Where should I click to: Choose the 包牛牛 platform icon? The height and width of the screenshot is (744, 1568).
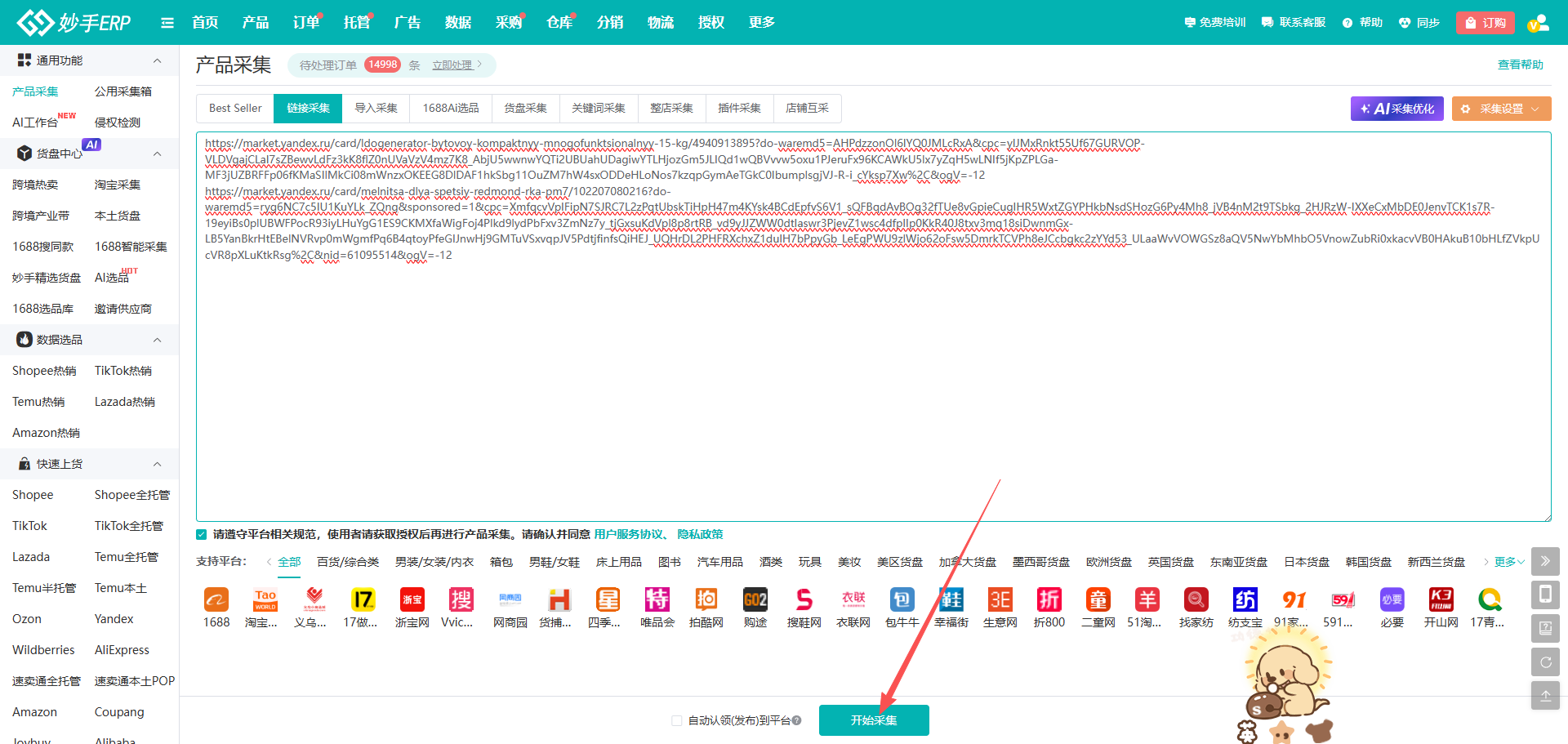pos(902,600)
